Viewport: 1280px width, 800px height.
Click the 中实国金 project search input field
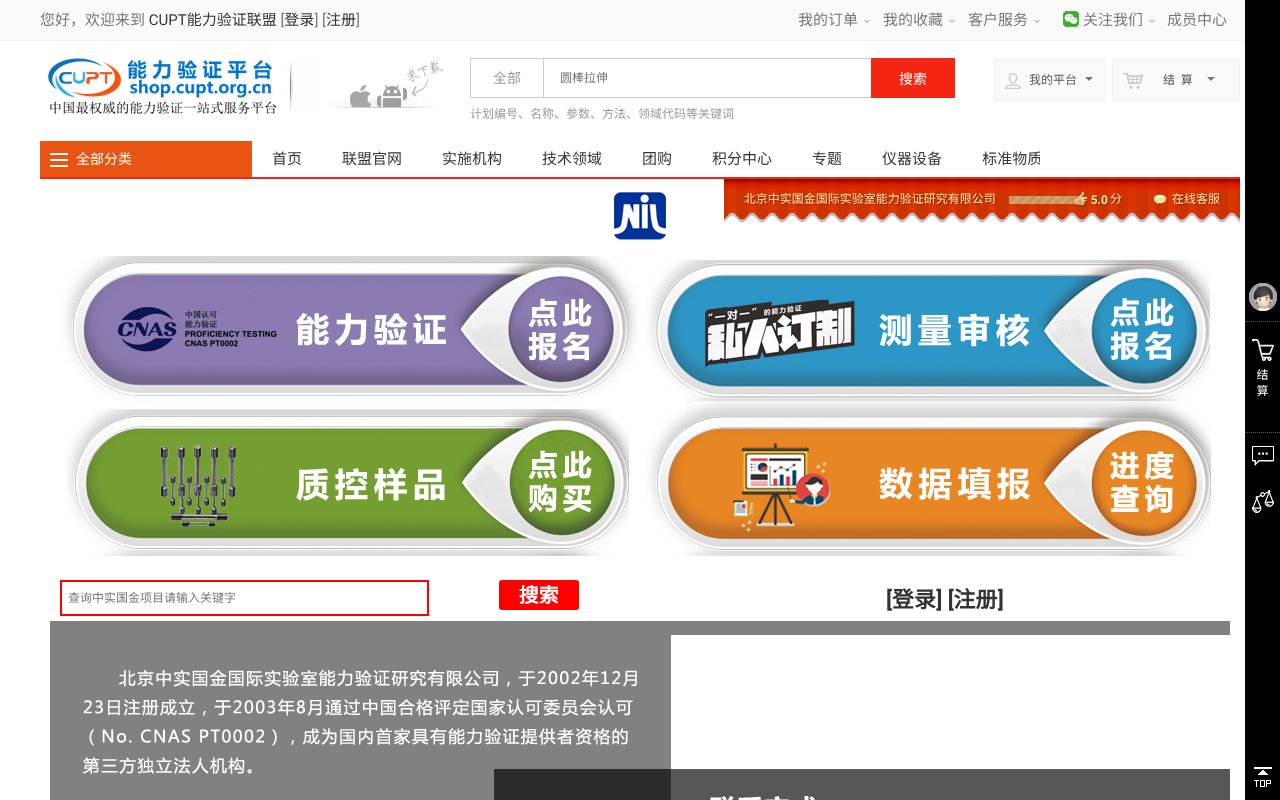point(243,598)
